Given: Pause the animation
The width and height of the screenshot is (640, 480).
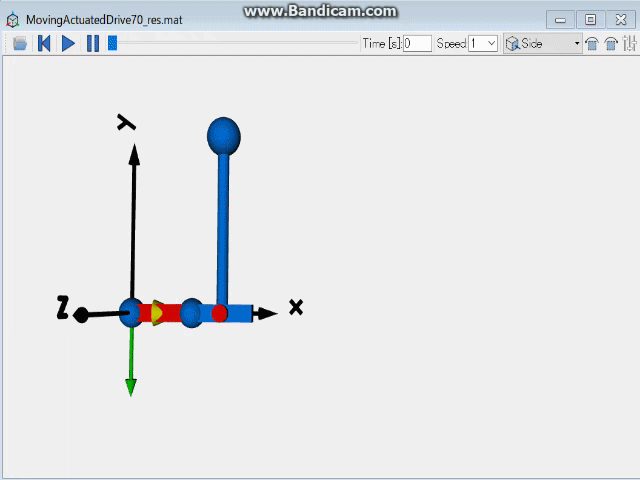Looking at the screenshot, I should click(x=92, y=43).
